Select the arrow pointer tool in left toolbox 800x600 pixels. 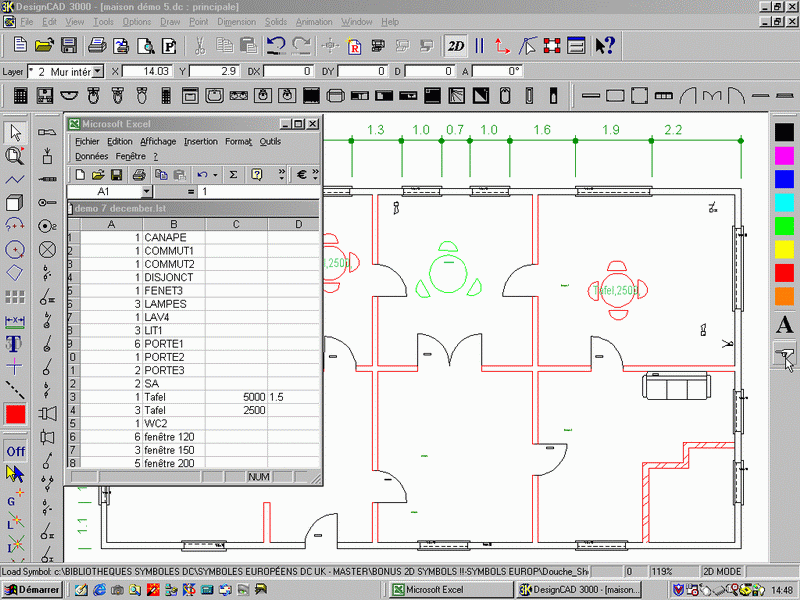(15, 132)
